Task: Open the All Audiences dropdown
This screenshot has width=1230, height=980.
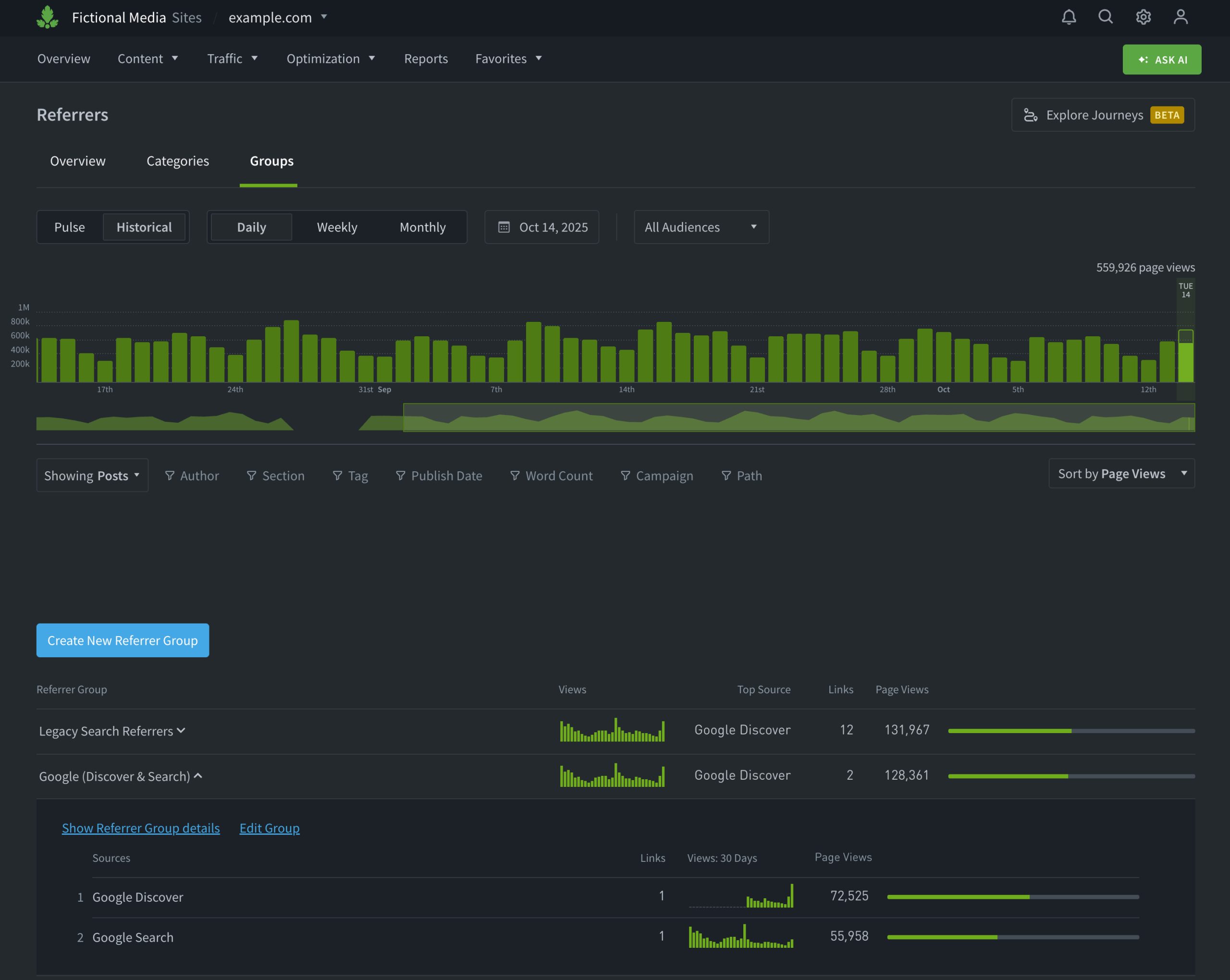Action: tap(701, 227)
